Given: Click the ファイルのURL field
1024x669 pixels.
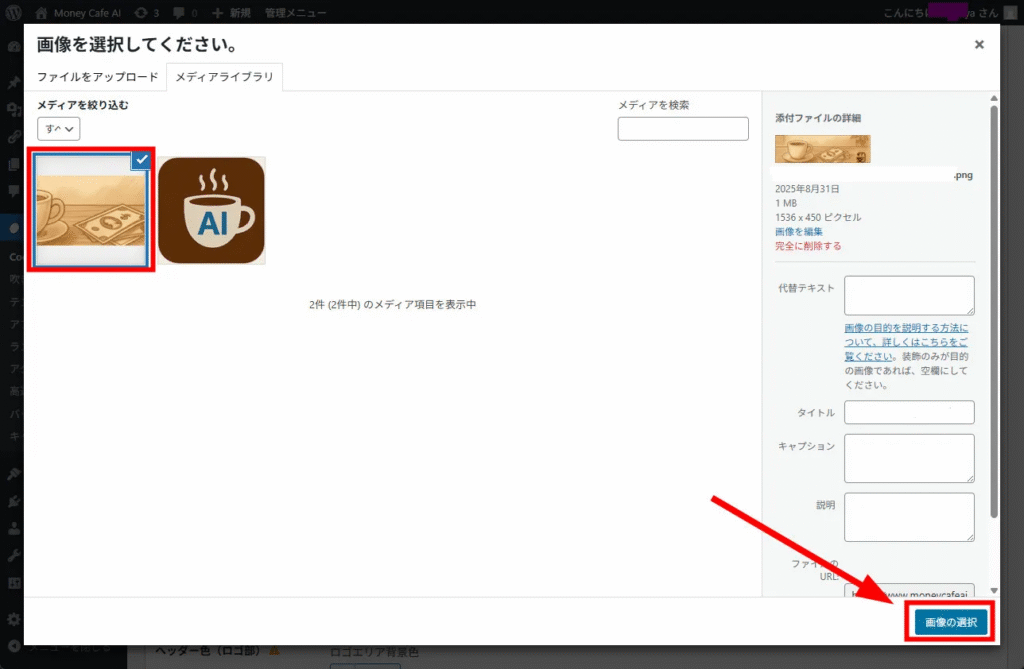Looking at the screenshot, I should (x=909, y=591).
